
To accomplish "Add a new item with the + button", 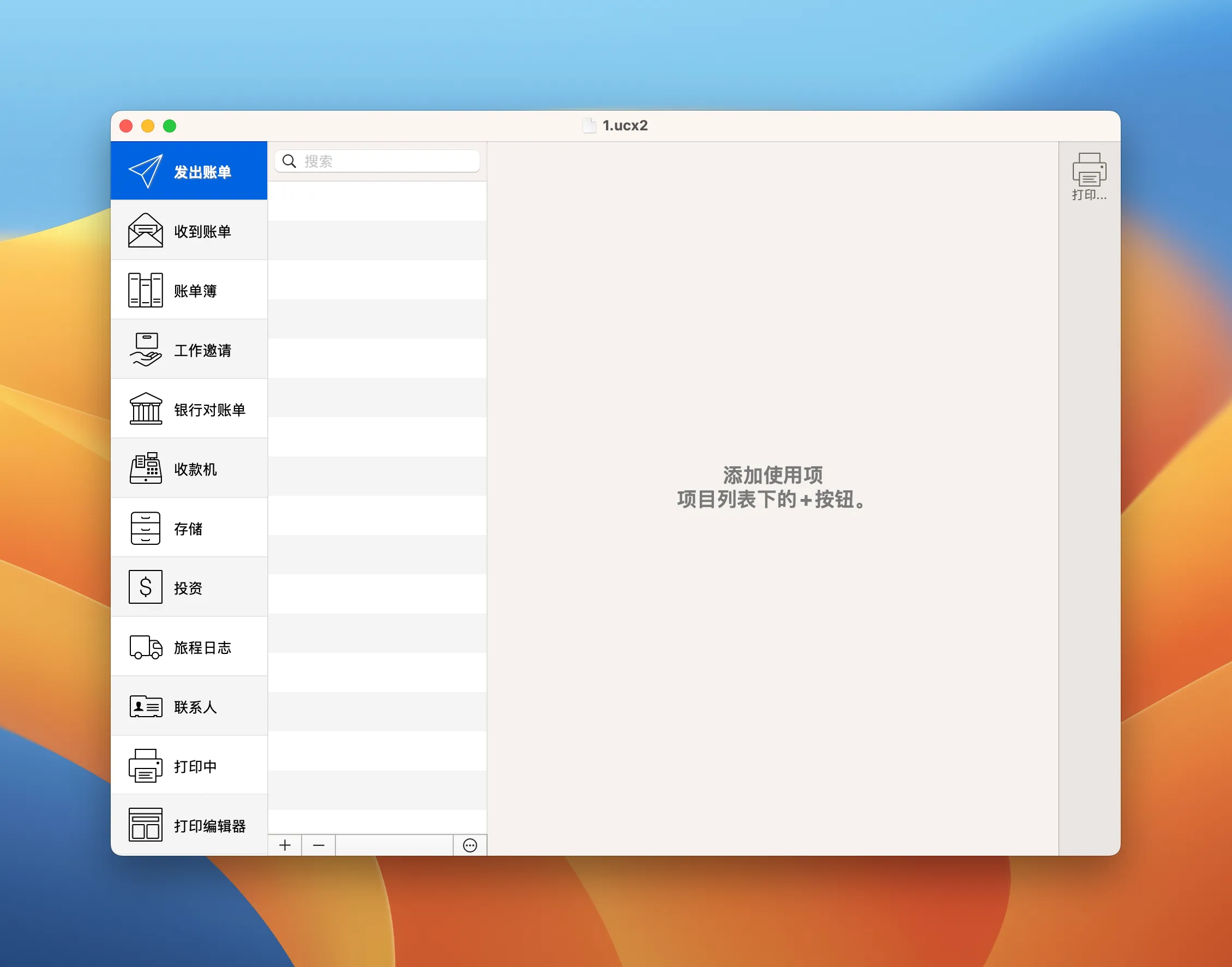I will pyautogui.click(x=285, y=845).
